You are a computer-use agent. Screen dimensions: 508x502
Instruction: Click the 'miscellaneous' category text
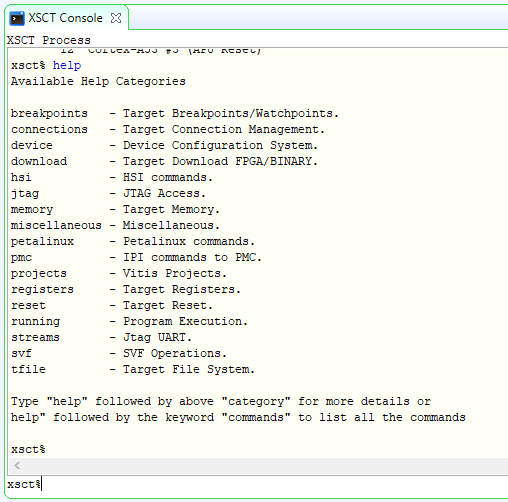click(56, 225)
